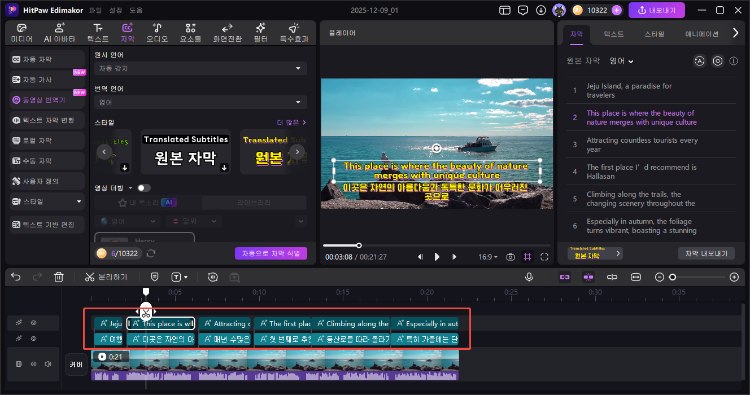Open the 16:9 aspect ratio dropdown
The height and width of the screenshot is (395, 750).
coord(488,257)
